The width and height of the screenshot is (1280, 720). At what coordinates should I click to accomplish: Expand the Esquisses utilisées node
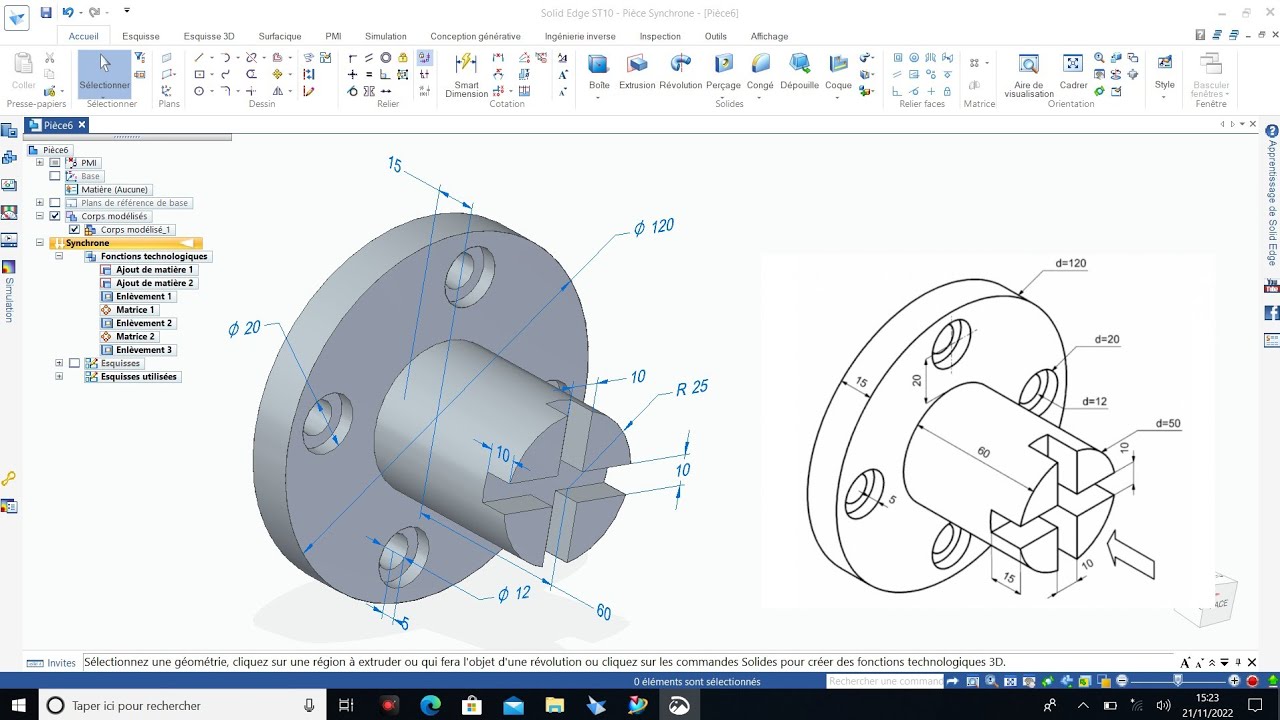pyautogui.click(x=59, y=377)
